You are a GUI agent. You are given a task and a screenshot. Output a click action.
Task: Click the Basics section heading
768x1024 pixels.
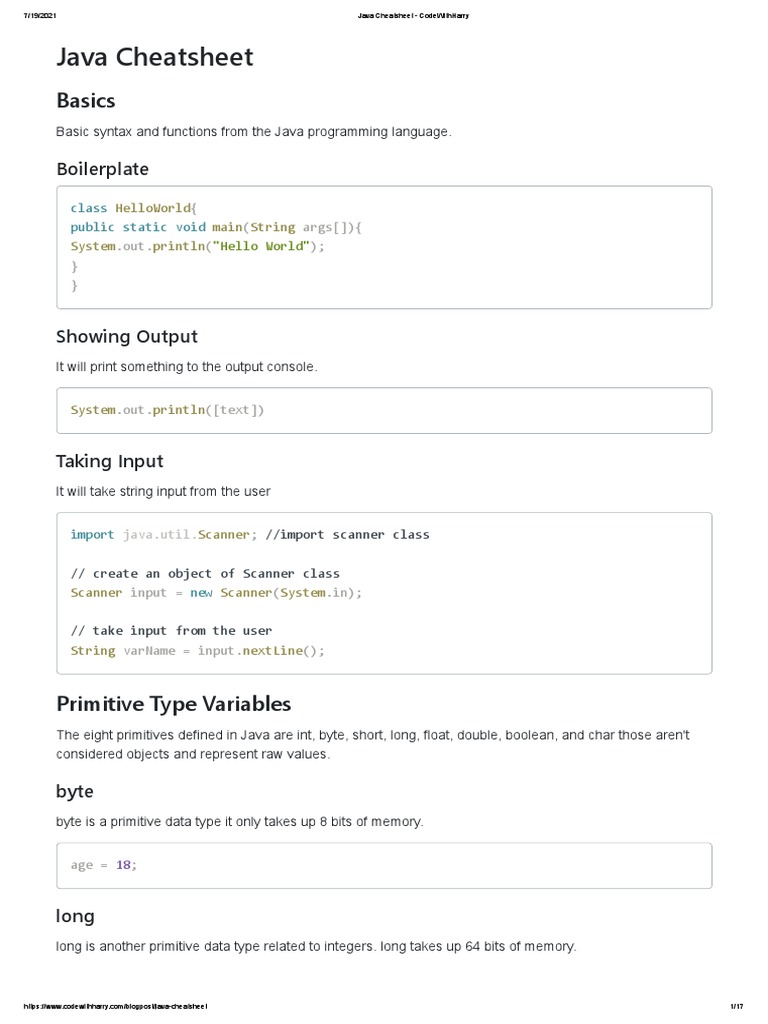click(86, 100)
